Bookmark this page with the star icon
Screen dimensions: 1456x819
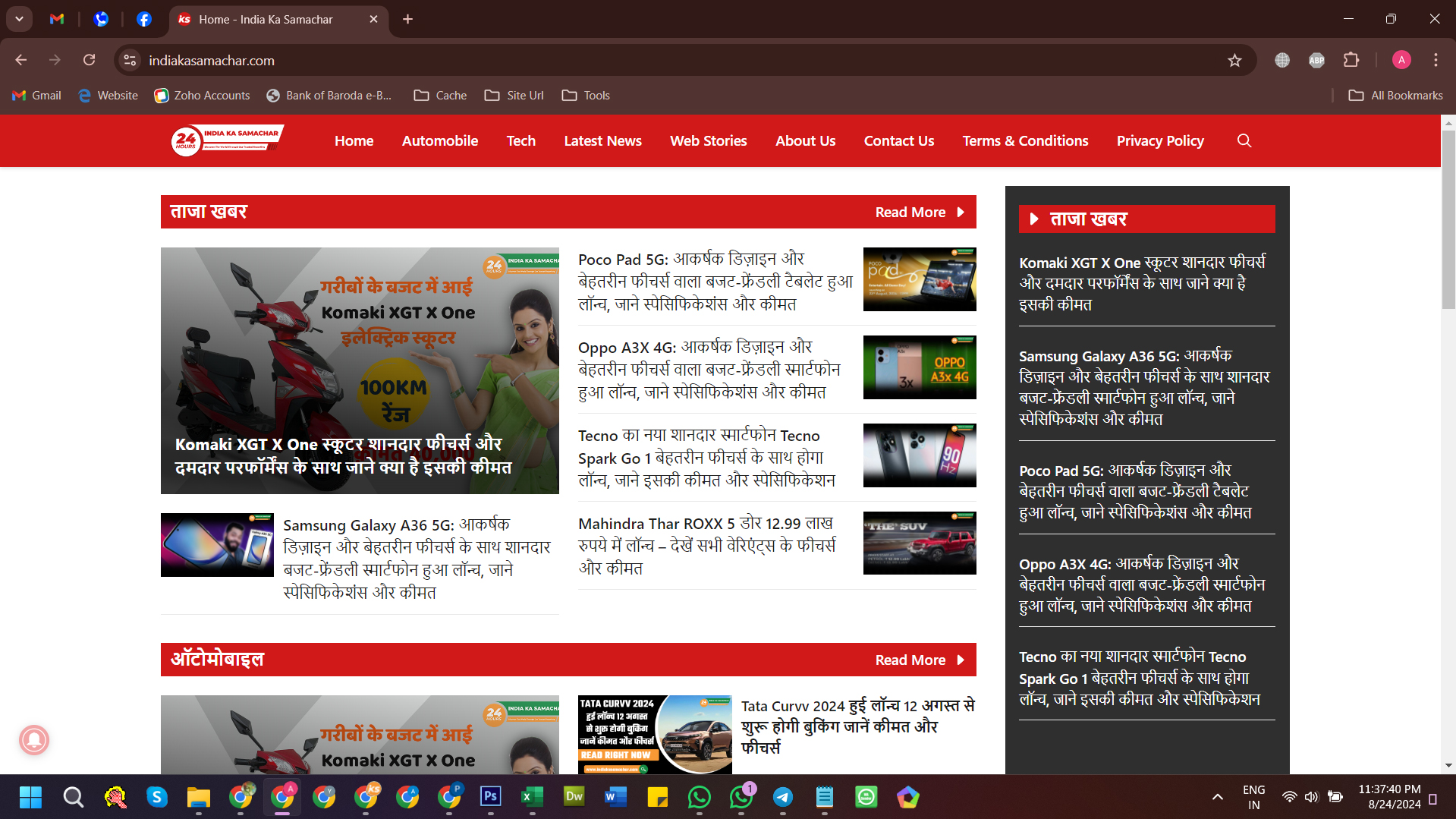1234,61
